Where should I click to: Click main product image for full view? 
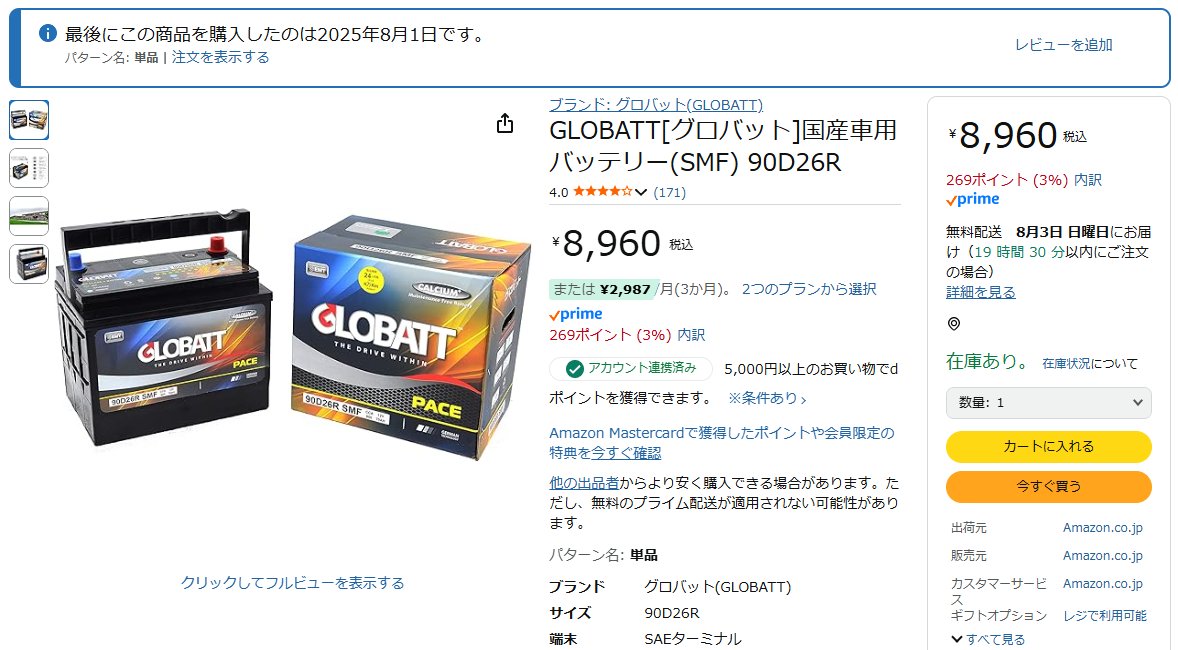292,334
